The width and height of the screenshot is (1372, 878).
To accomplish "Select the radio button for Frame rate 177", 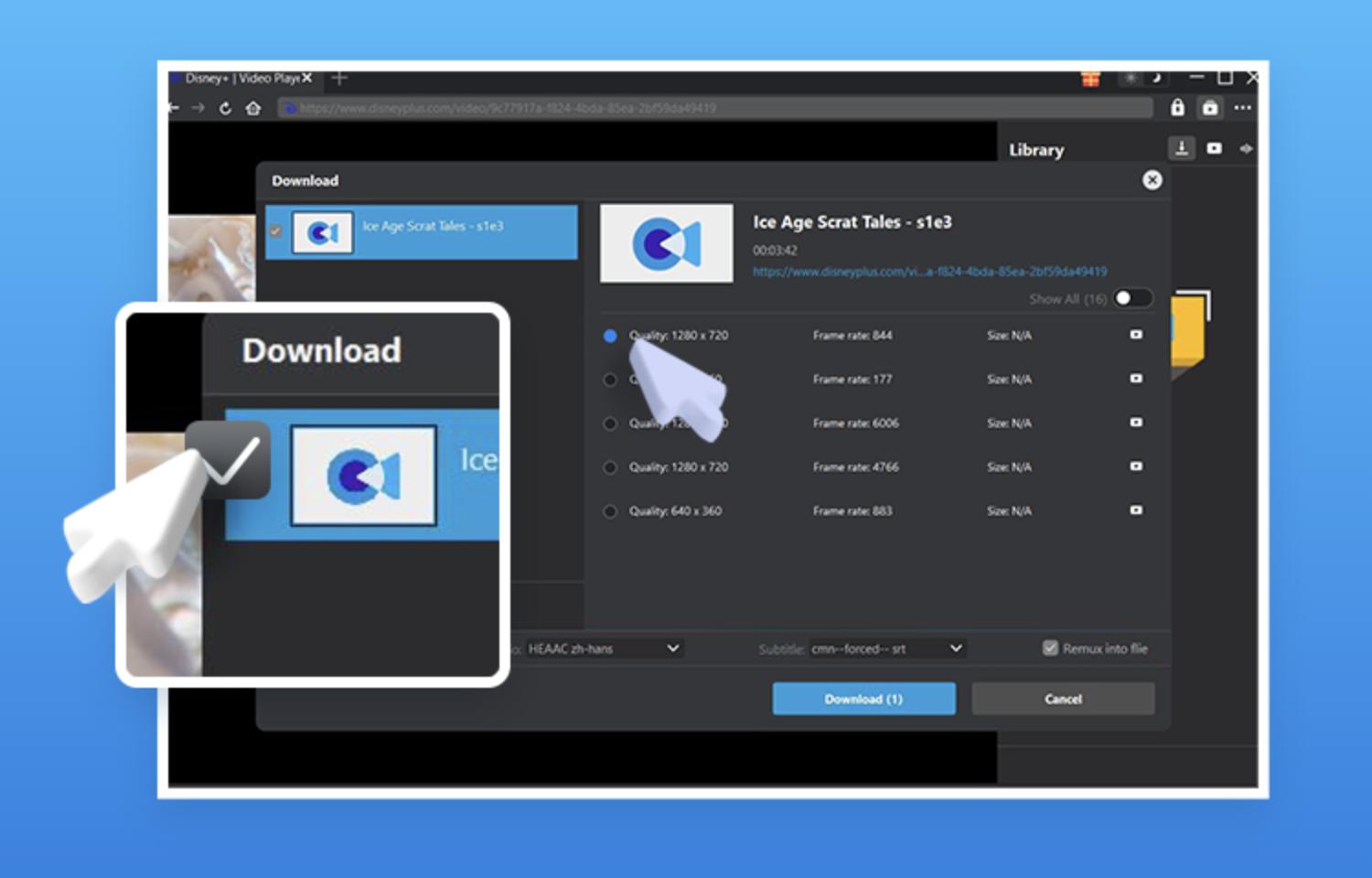I will [x=610, y=380].
